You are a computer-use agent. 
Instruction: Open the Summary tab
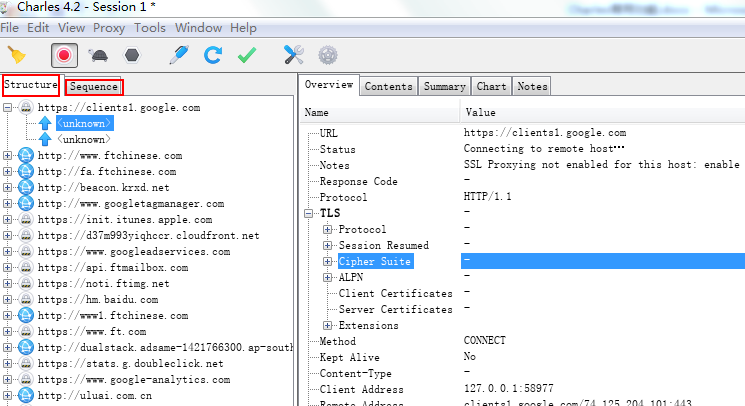445,86
